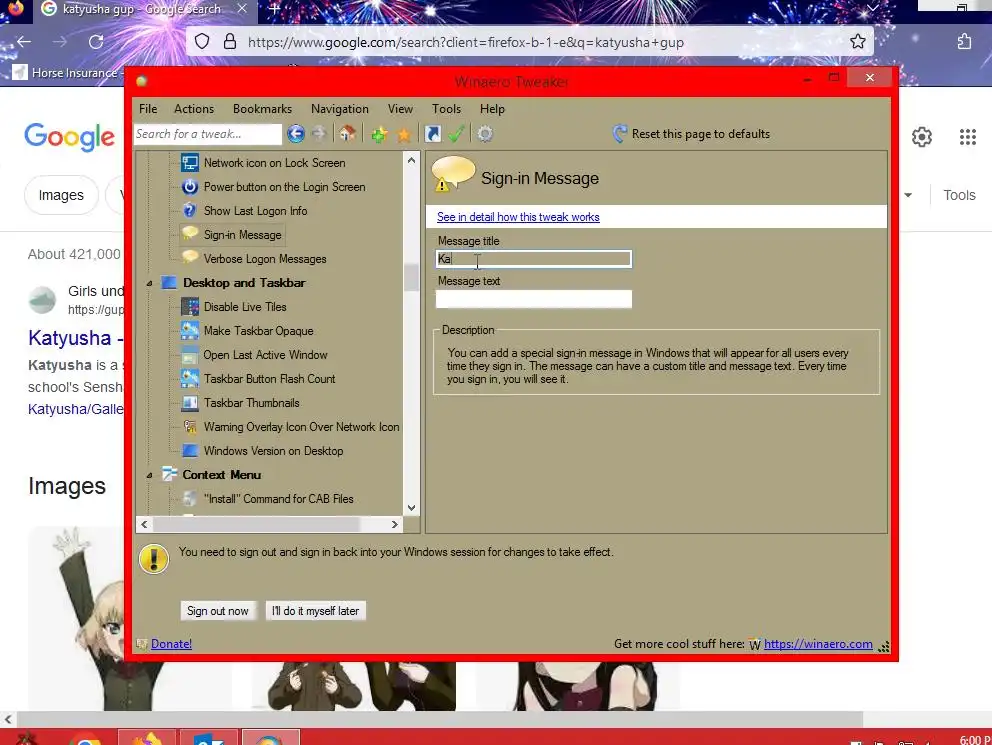Click Install Command for CAB Files icon
992x745 pixels.
click(x=190, y=499)
